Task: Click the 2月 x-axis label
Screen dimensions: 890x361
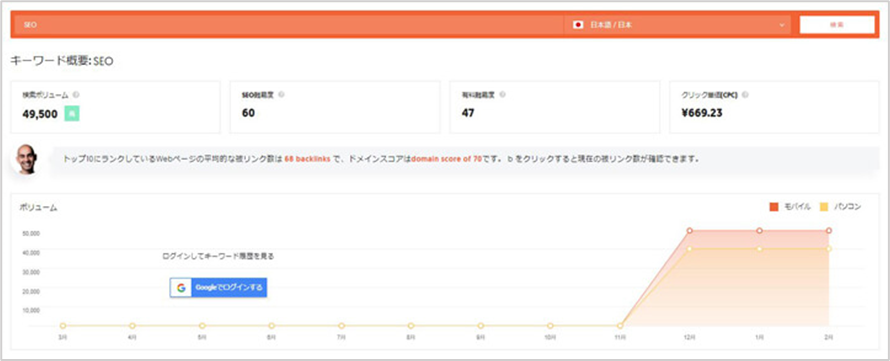Action: pos(829,337)
